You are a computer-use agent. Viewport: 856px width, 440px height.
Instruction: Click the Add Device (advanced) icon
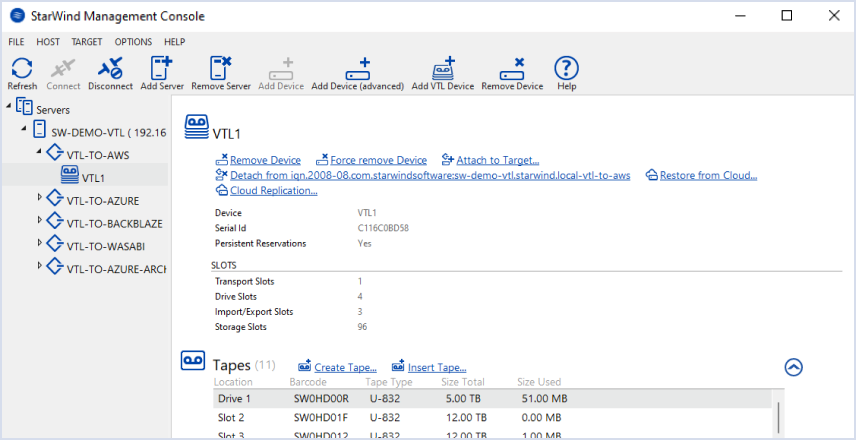358,69
